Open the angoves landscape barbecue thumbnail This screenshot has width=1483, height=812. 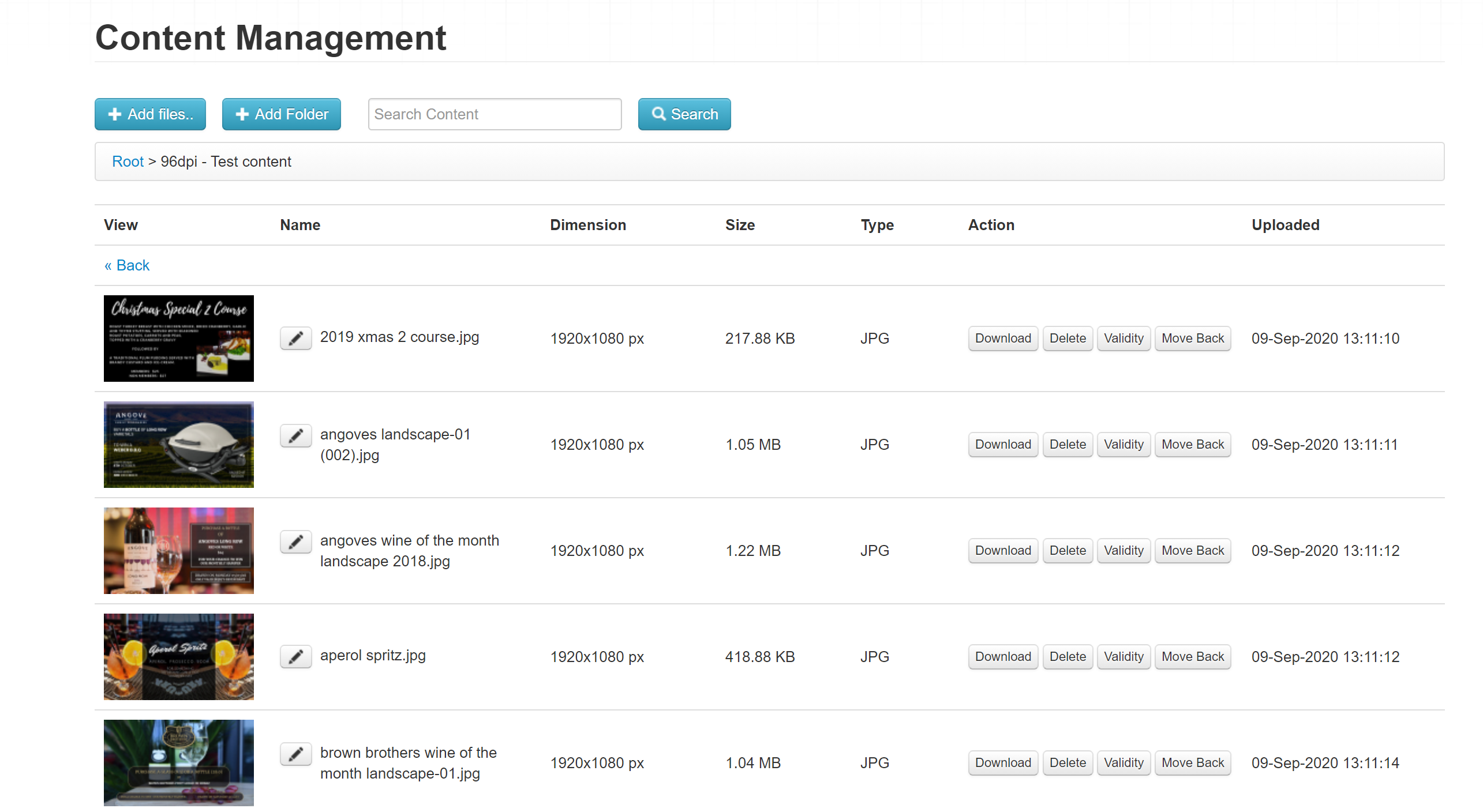tap(178, 445)
